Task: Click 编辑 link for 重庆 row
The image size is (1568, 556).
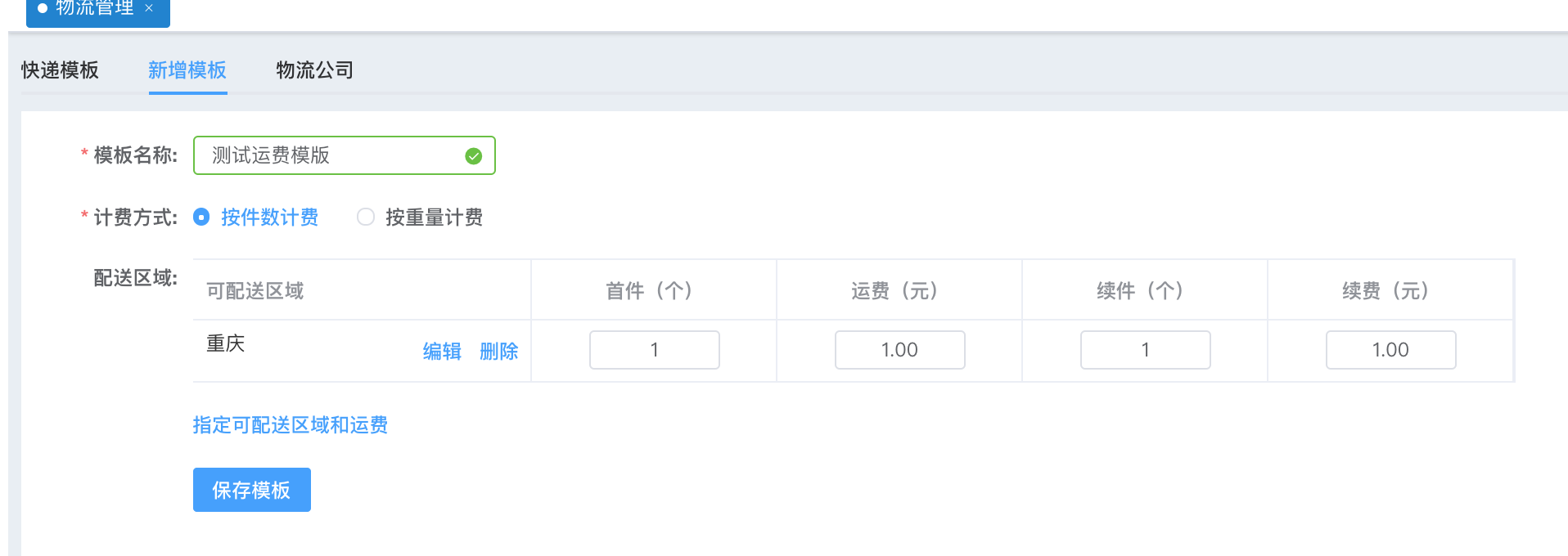Action: (x=442, y=352)
